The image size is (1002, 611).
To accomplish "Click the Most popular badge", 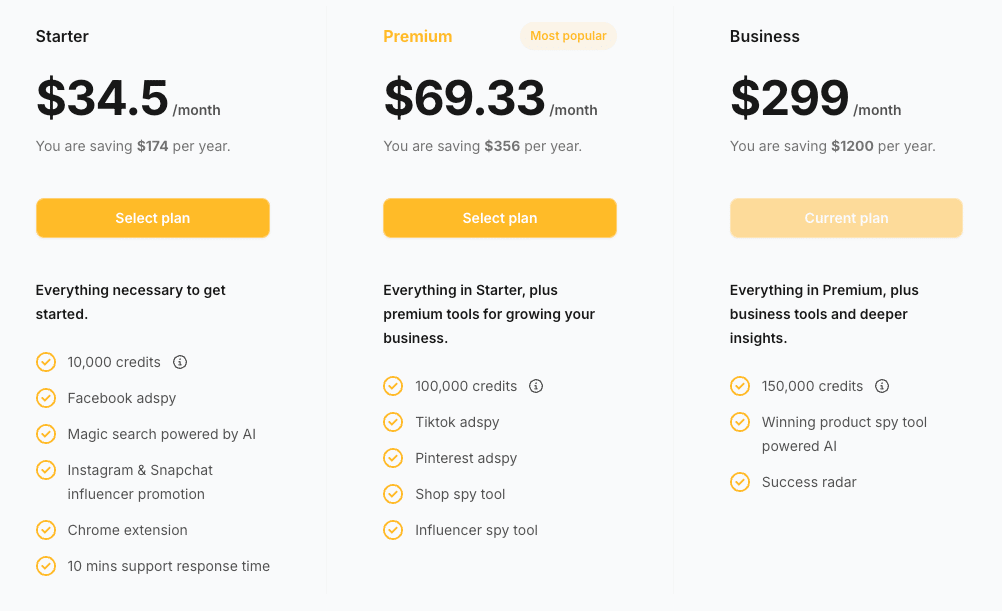I will 568,36.
